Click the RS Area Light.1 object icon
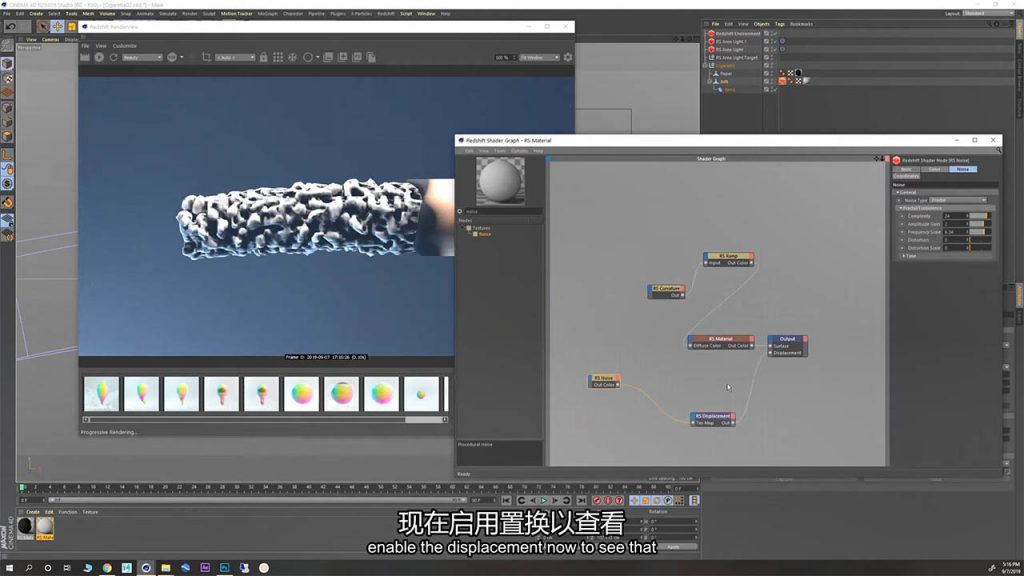This screenshot has width=1024, height=576. click(711, 41)
